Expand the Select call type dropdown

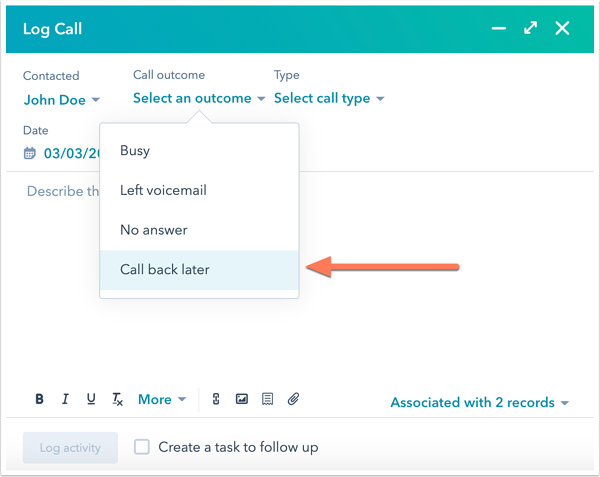[x=329, y=99]
